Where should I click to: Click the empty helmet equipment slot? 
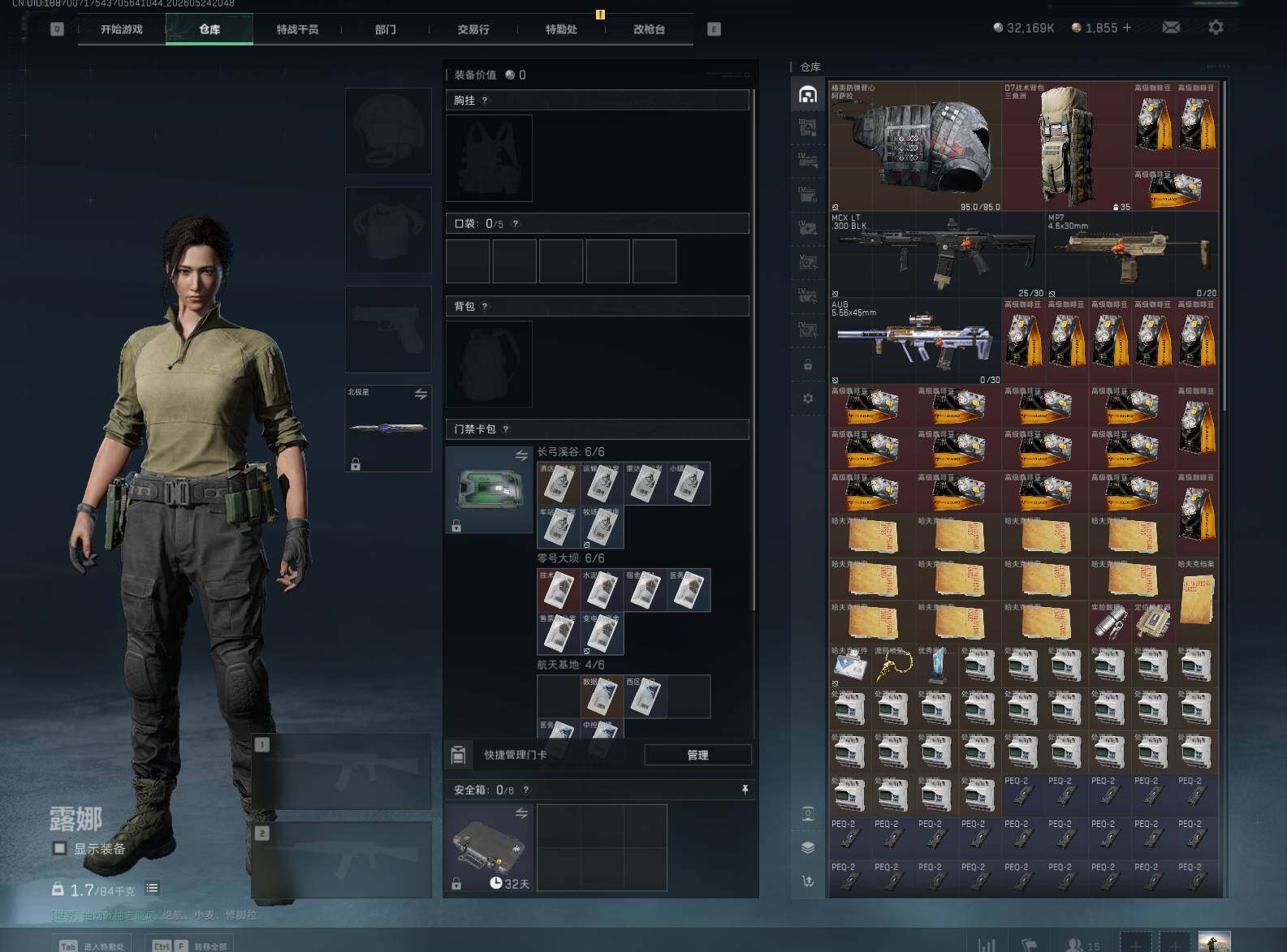pyautogui.click(x=388, y=131)
